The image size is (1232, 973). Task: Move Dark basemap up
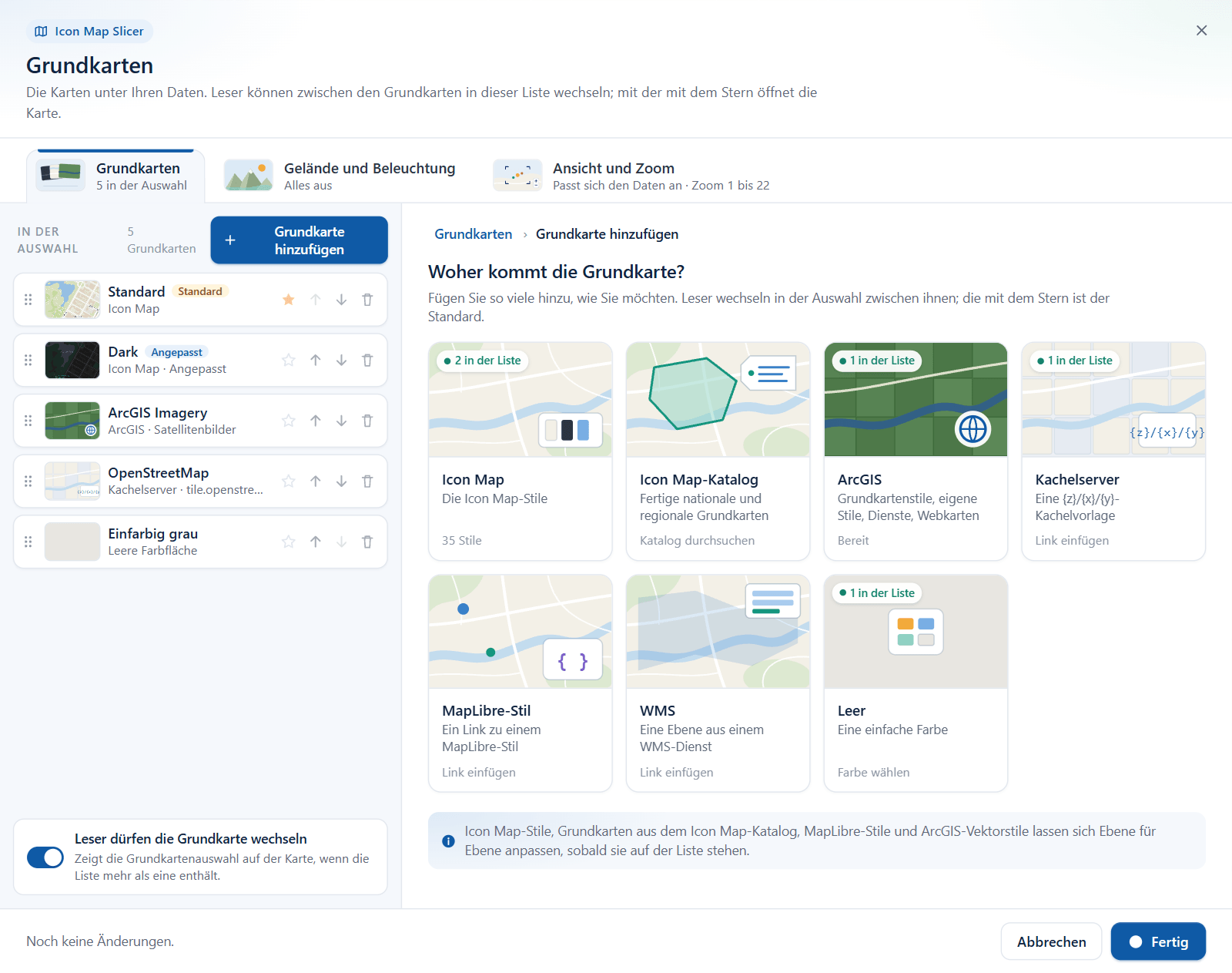[x=316, y=360]
